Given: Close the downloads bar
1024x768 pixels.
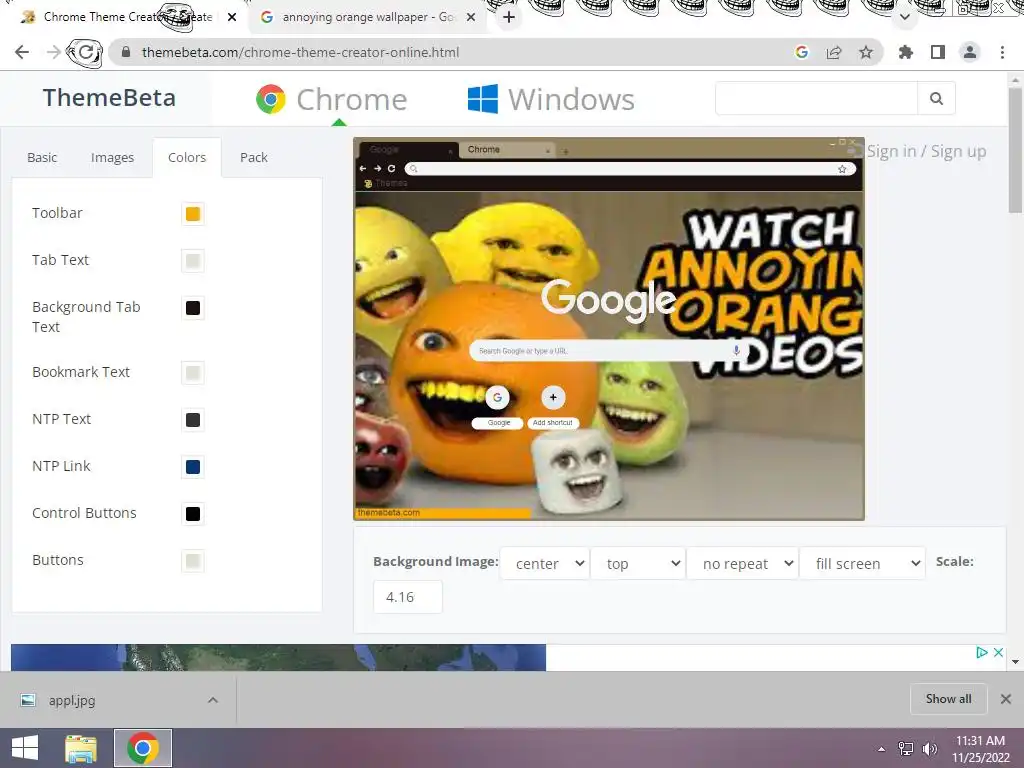Looking at the screenshot, I should coord(1006,699).
